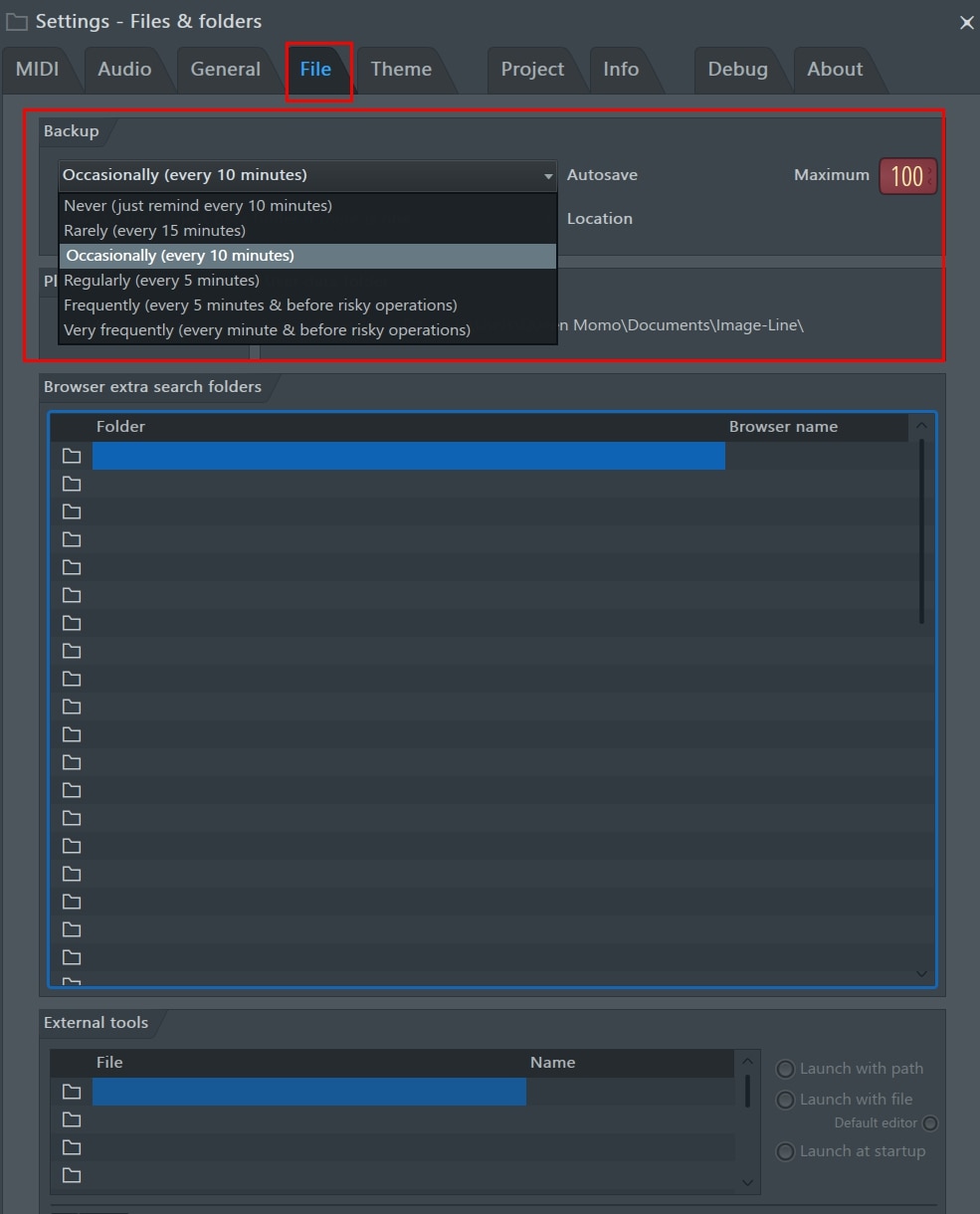Open the Debug tab

tap(737, 69)
